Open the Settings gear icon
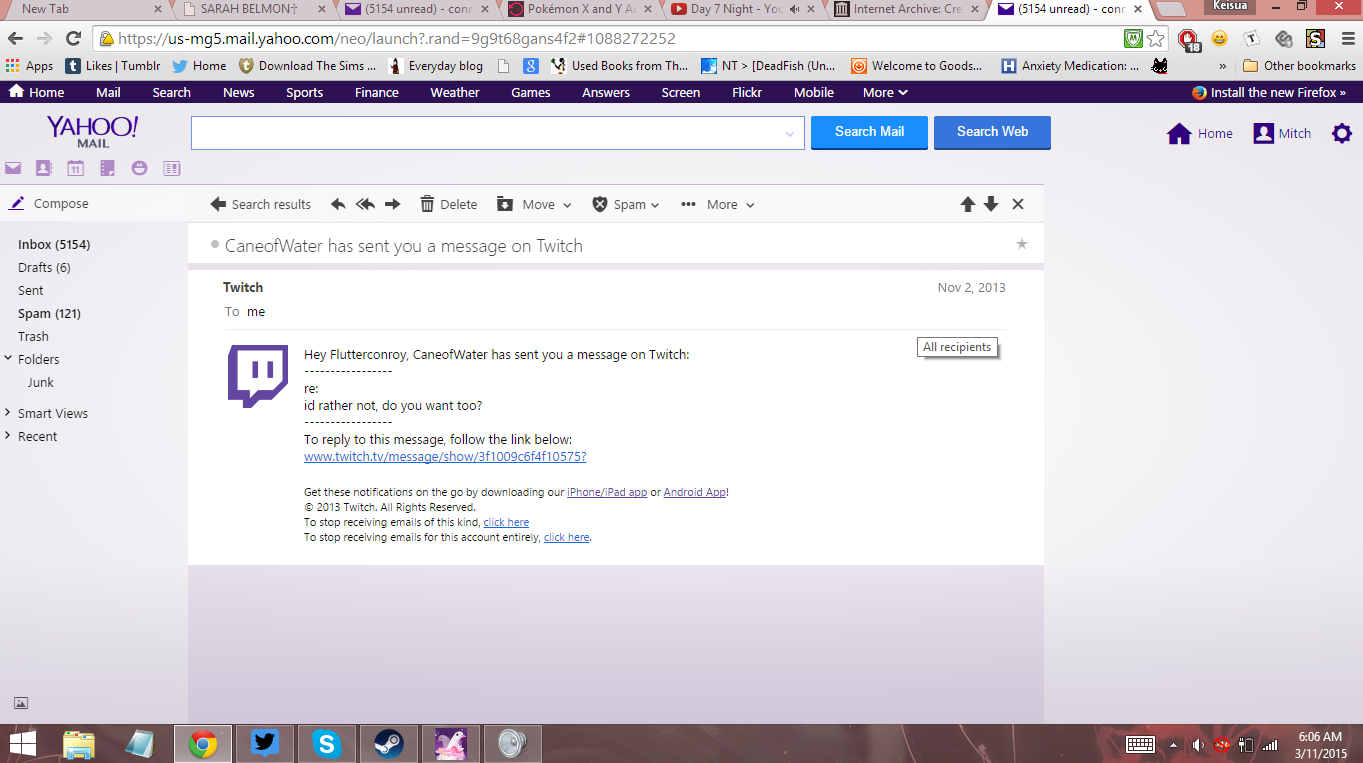1363x763 pixels. point(1342,133)
